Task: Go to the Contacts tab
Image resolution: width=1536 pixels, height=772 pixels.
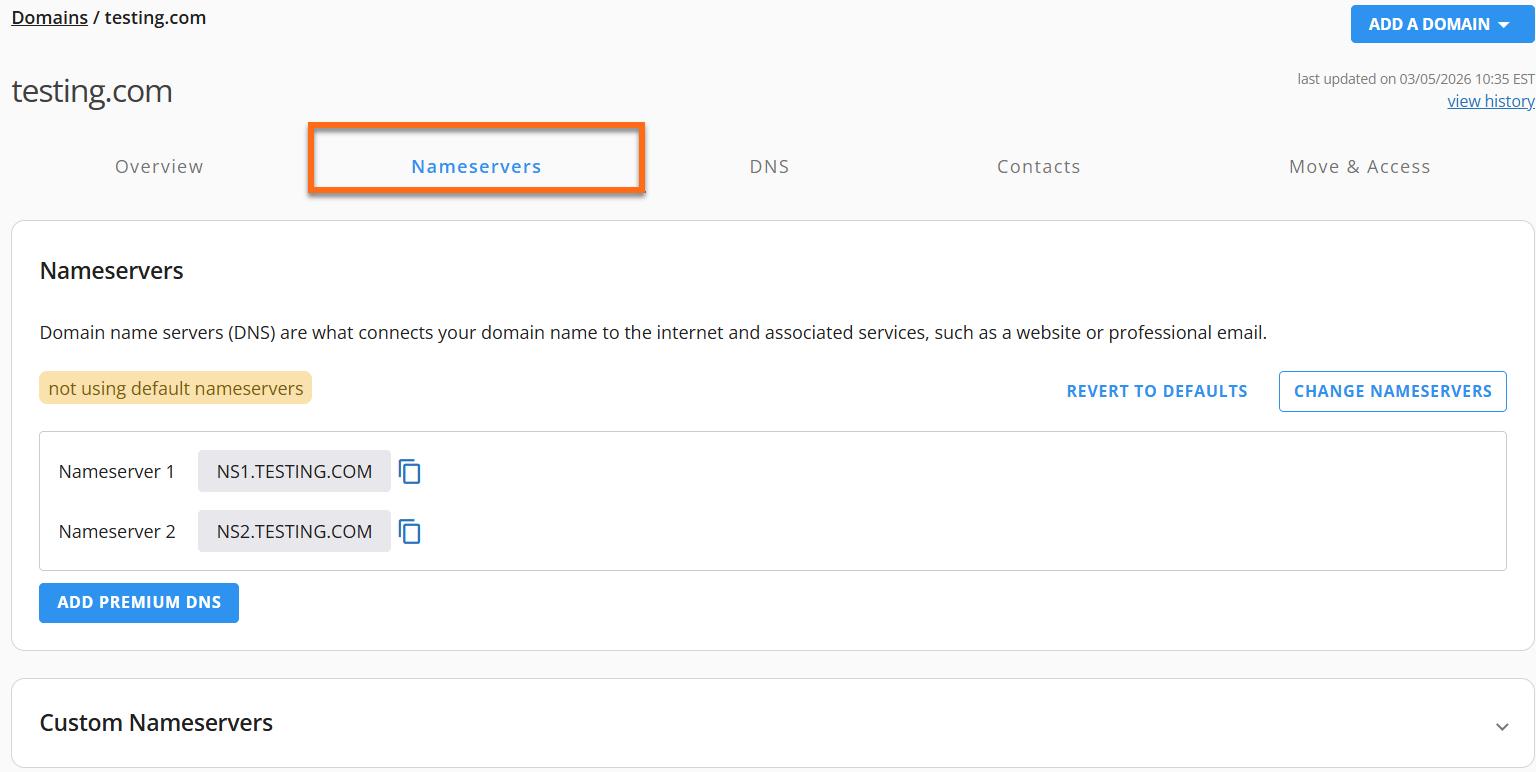Action: (x=1039, y=167)
